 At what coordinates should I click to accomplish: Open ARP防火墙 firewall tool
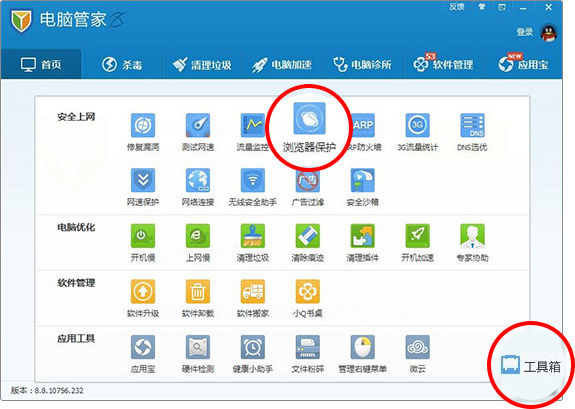point(363,132)
